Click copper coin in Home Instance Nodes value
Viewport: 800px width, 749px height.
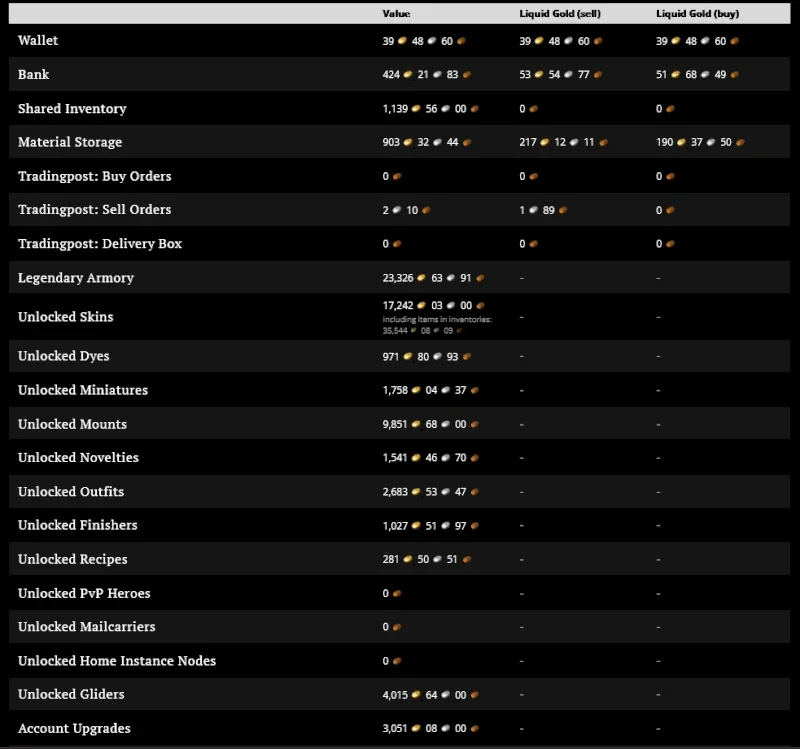coord(397,661)
